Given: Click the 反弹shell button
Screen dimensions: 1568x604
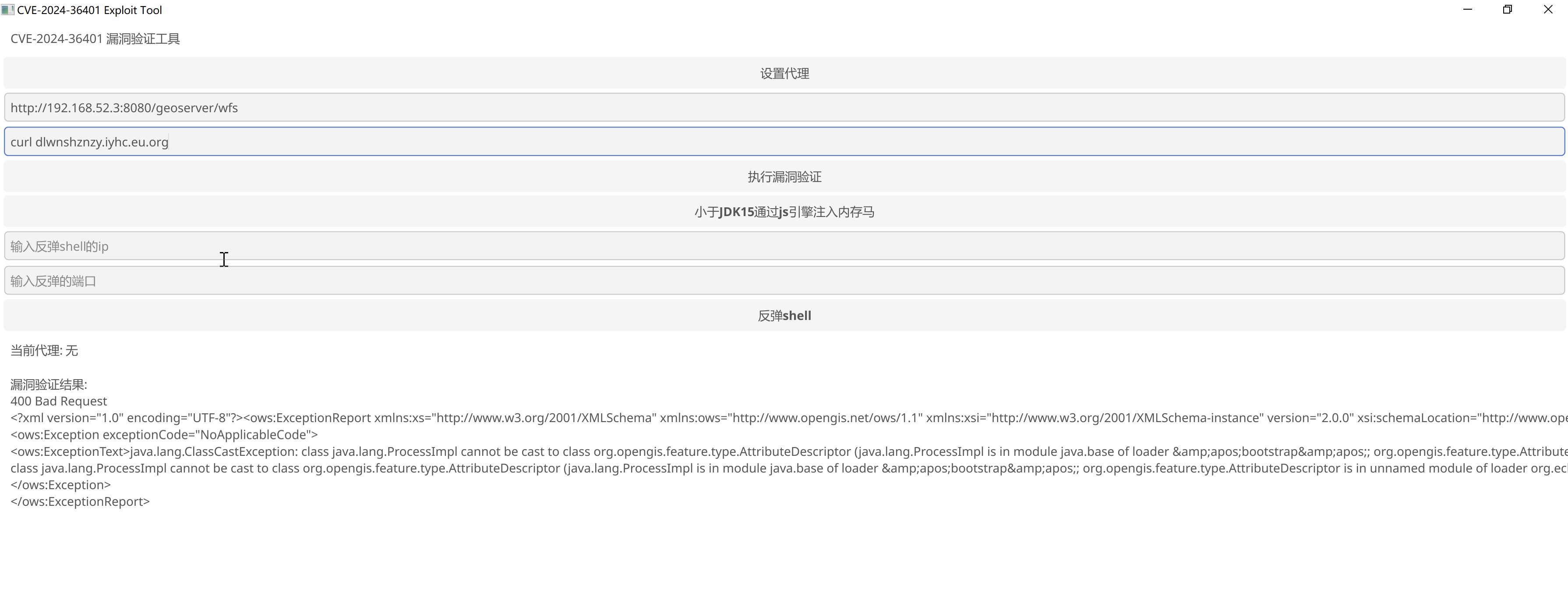Looking at the screenshot, I should 784,315.
